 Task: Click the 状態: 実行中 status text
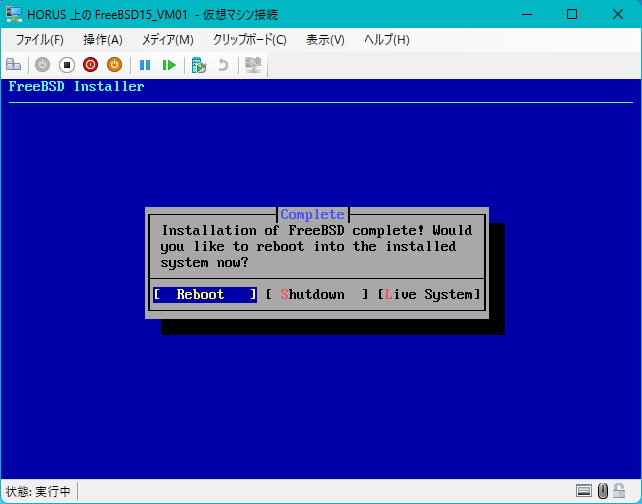coord(38,491)
